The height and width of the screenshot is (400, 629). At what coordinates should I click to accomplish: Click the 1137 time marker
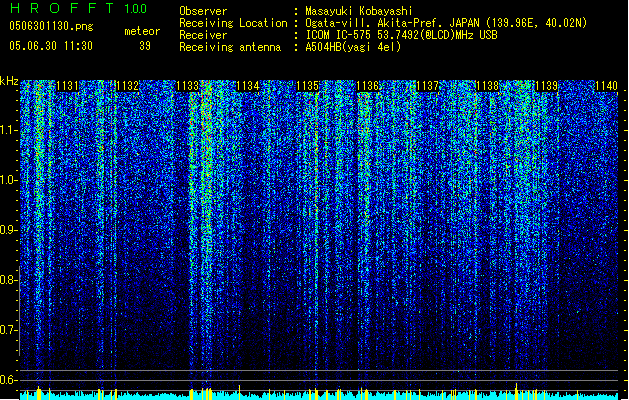[x=428, y=86]
